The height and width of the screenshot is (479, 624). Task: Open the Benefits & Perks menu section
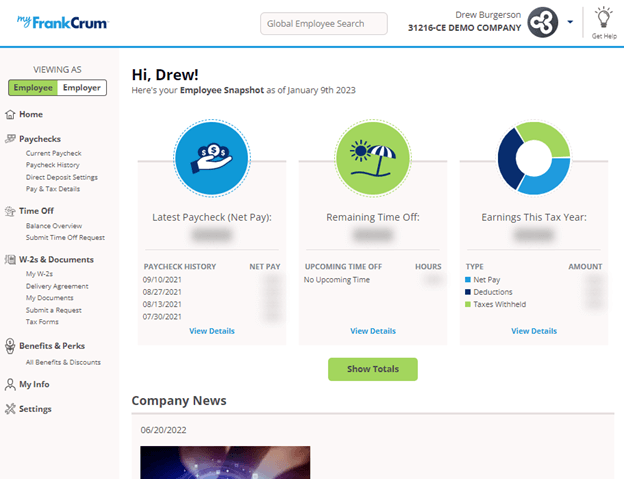pyautogui.click(x=52, y=346)
